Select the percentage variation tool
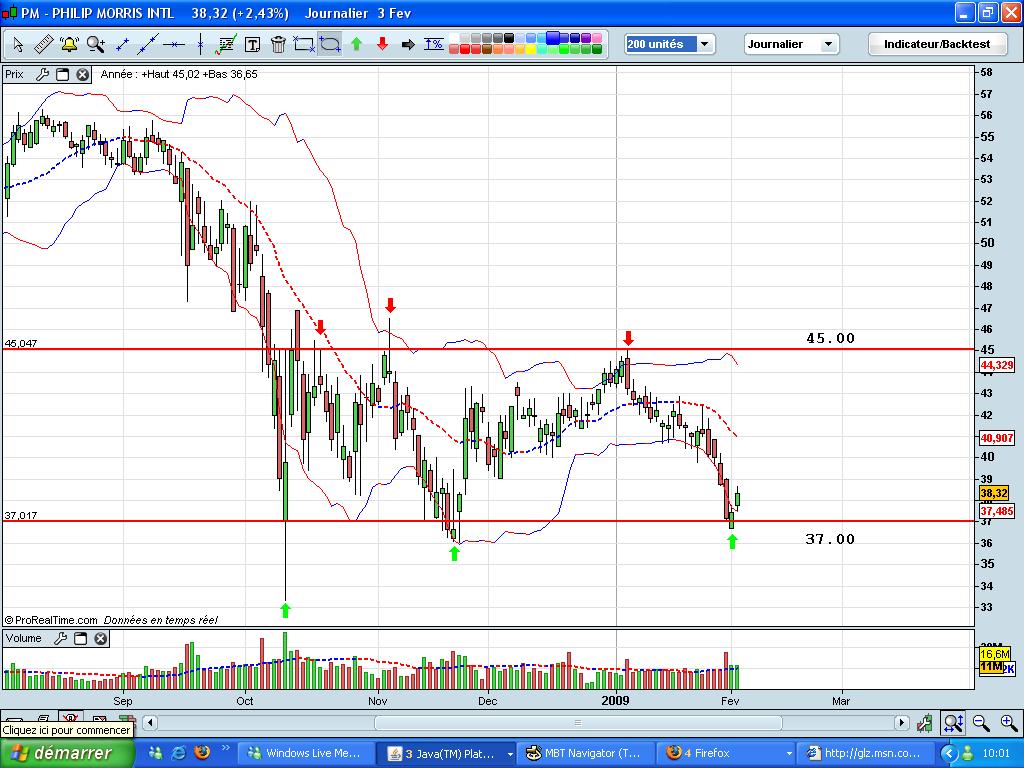The height and width of the screenshot is (768, 1024). [x=434, y=44]
